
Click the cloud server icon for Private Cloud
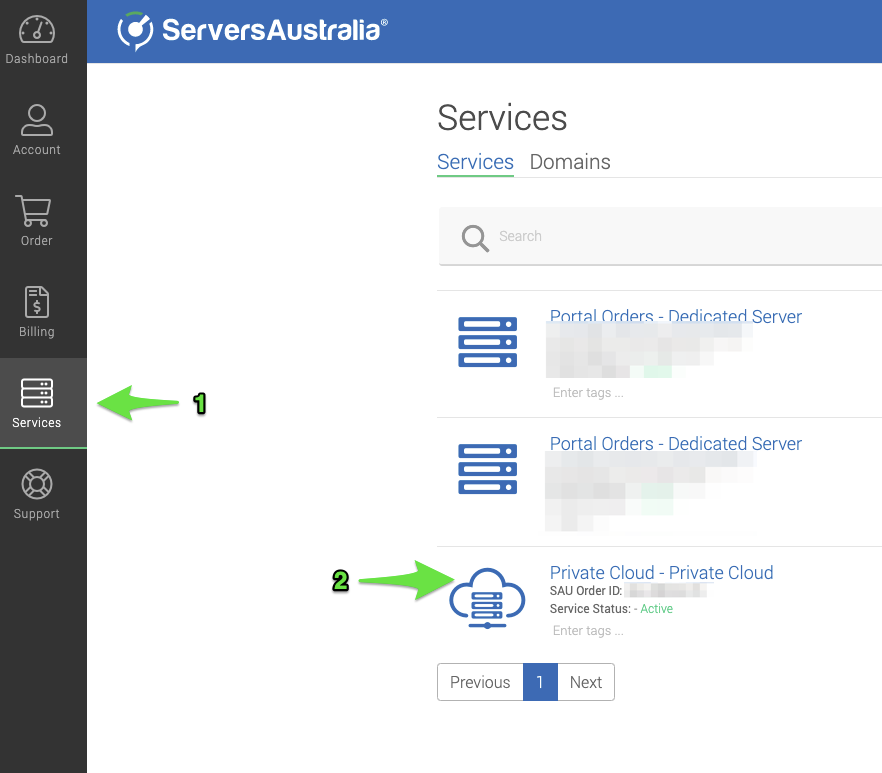point(487,595)
